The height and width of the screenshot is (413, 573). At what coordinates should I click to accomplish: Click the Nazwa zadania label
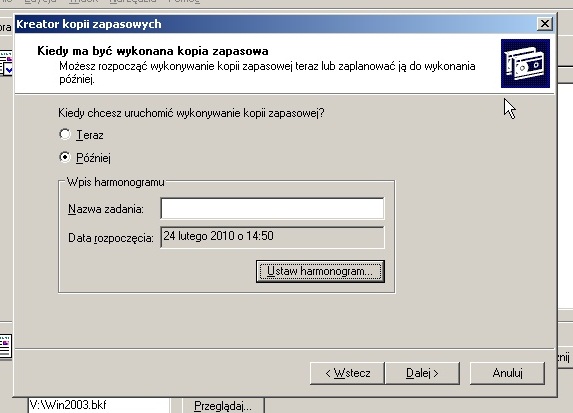click(106, 209)
